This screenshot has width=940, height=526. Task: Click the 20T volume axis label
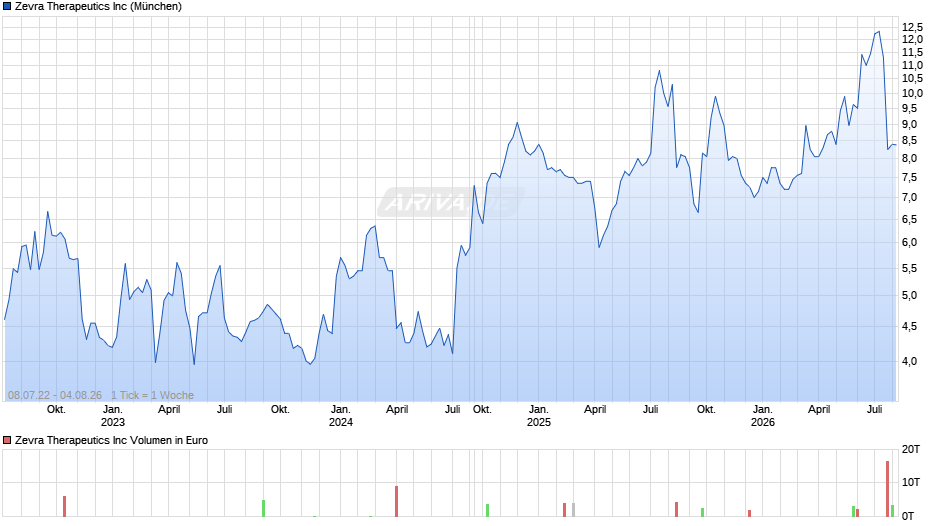pyautogui.click(x=911, y=450)
